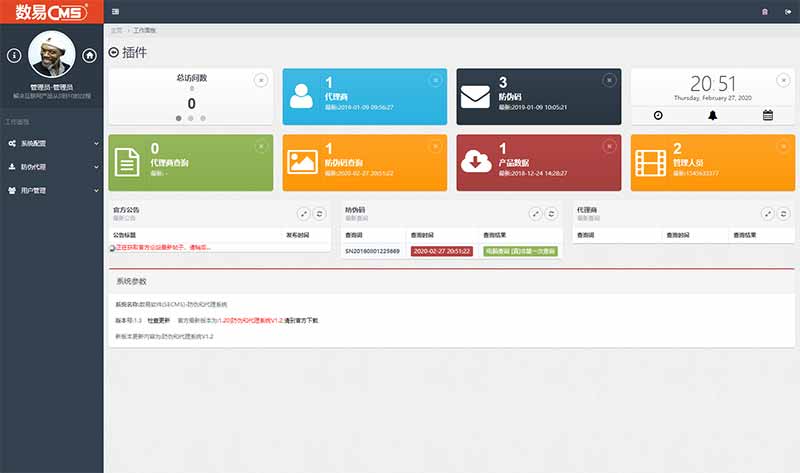Collapse the 插件 section with the circle arrow
The image size is (800, 473).
point(113,53)
